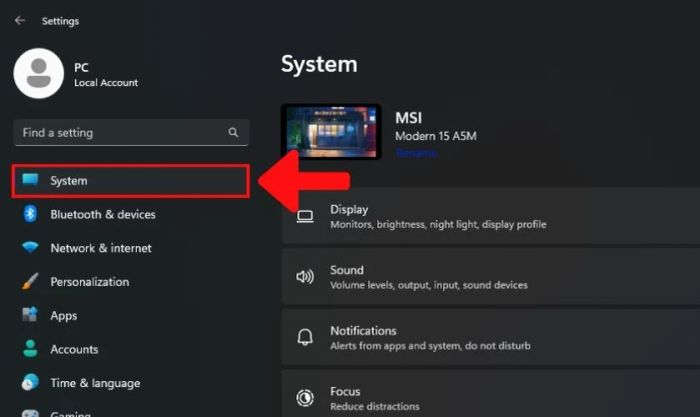Click the Accounts person icon
Image resolution: width=700 pixels, height=417 pixels.
[x=30, y=349]
